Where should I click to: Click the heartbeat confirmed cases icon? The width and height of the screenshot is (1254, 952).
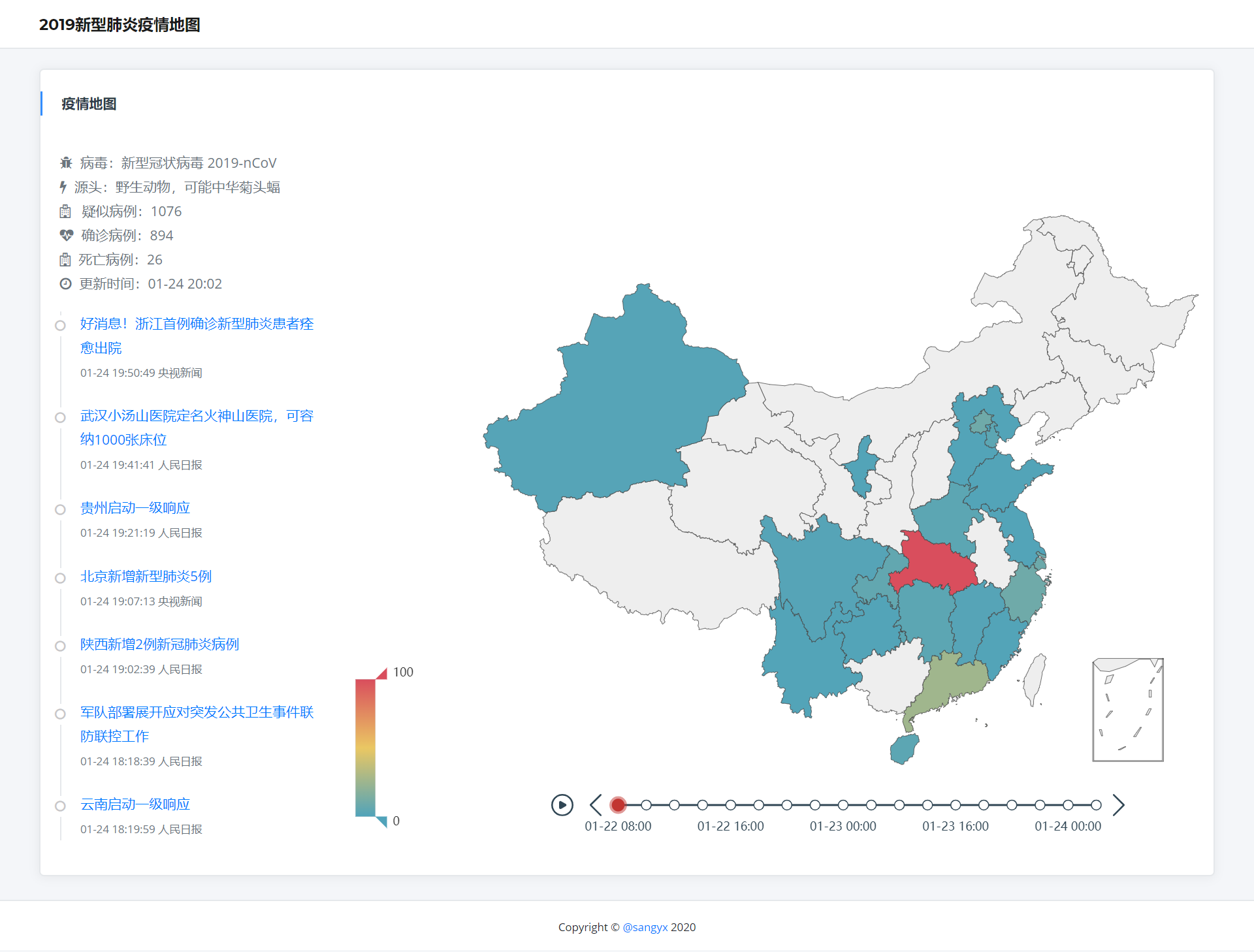pos(66,235)
